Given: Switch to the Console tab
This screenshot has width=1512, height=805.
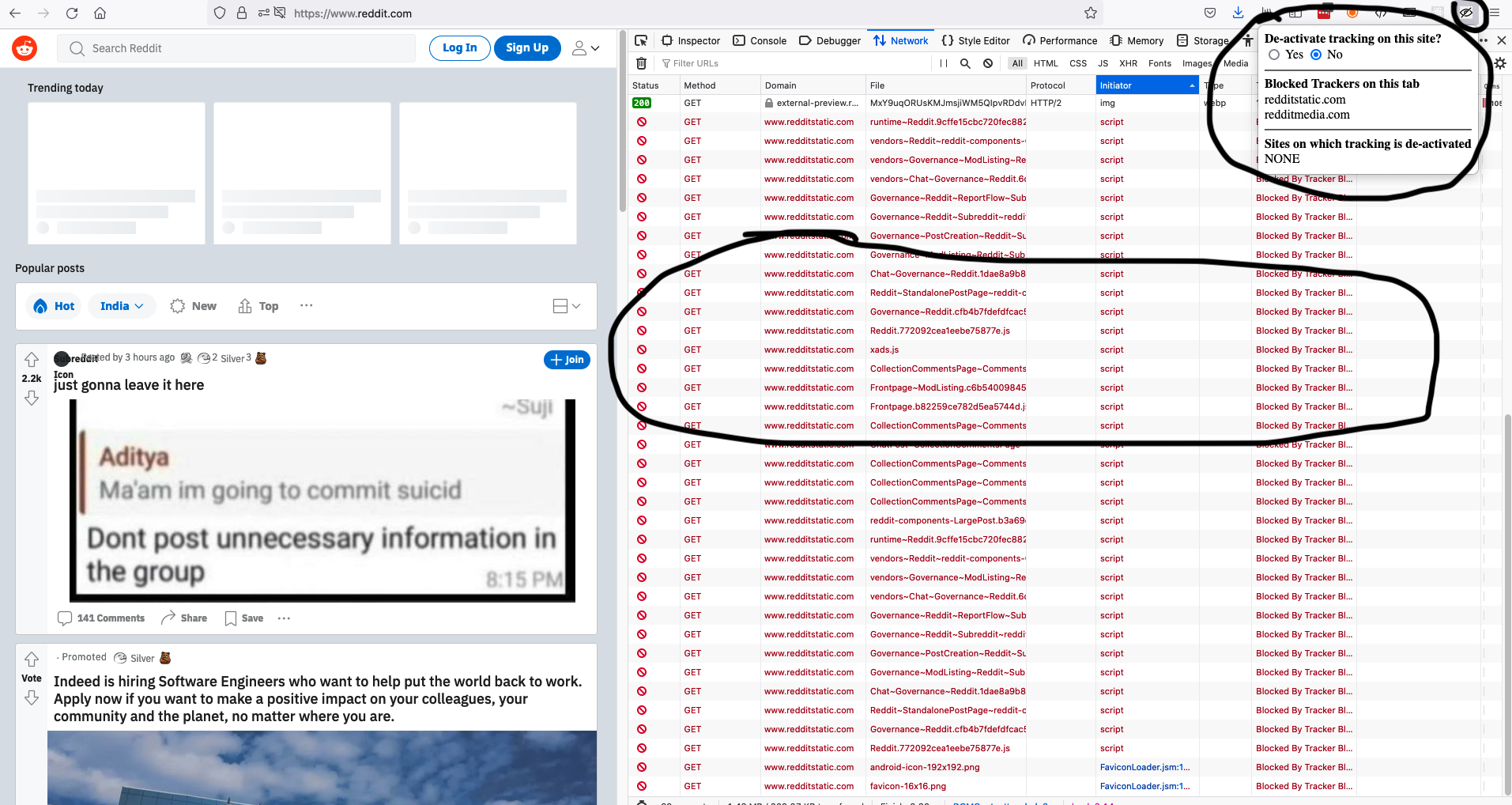Looking at the screenshot, I should [x=760, y=40].
